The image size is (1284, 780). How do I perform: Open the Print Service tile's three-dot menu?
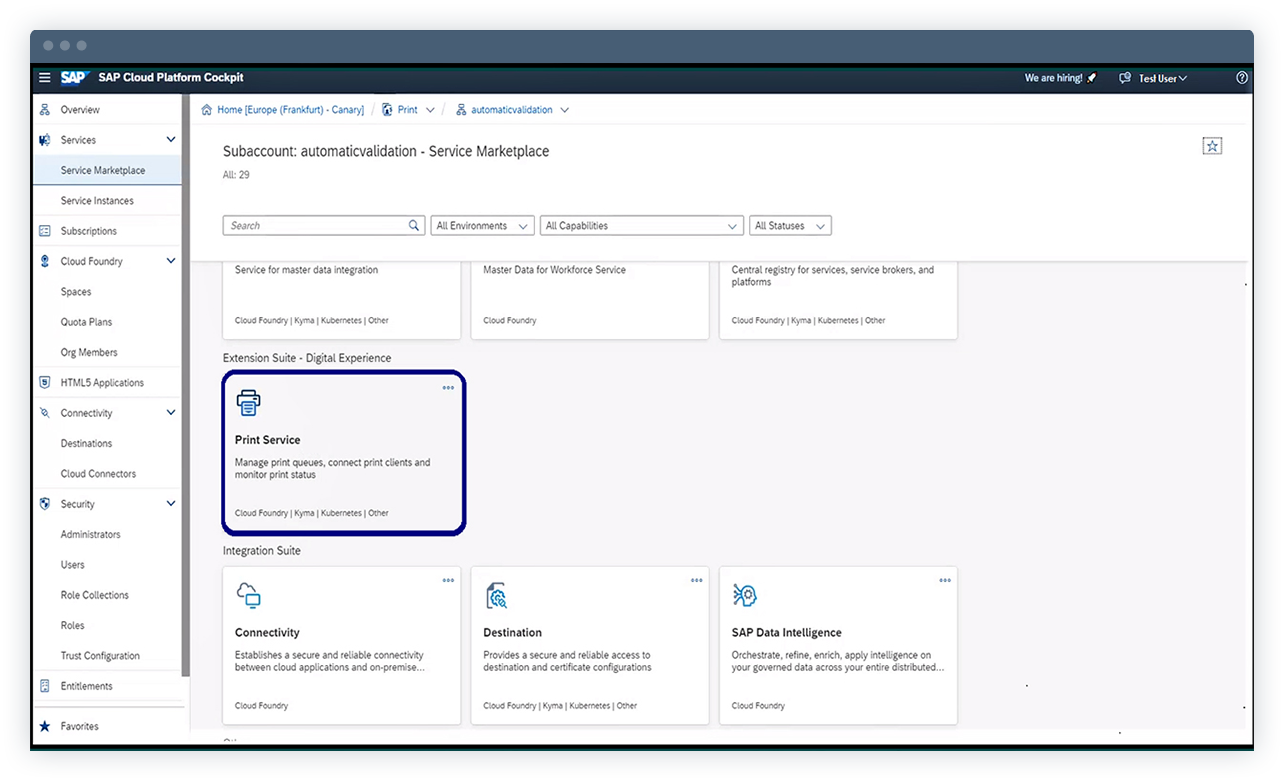click(448, 388)
